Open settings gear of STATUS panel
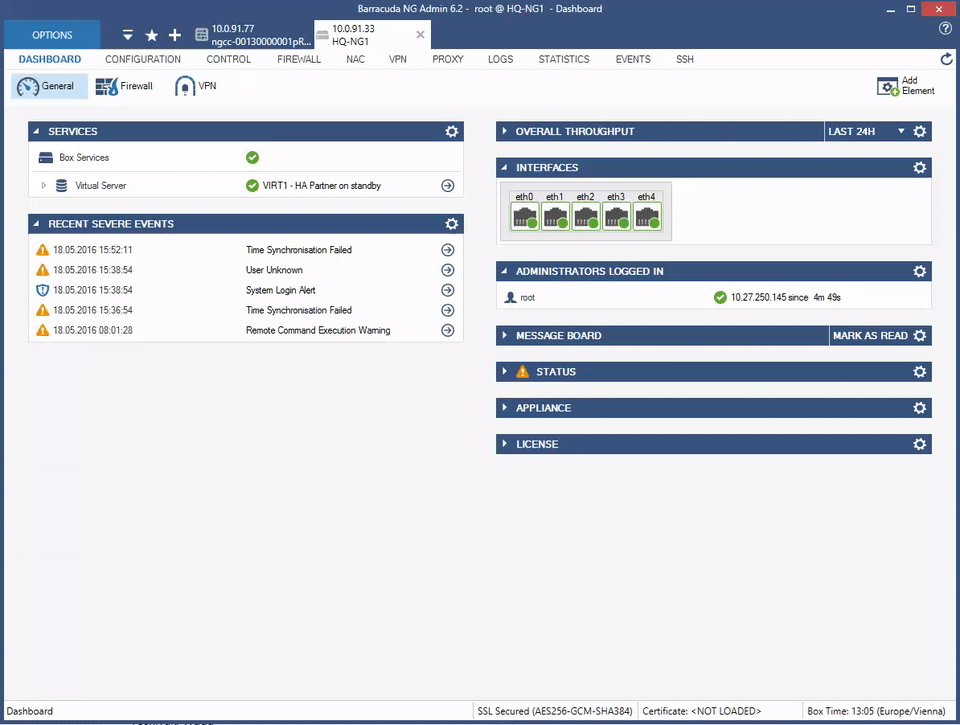 (x=919, y=371)
